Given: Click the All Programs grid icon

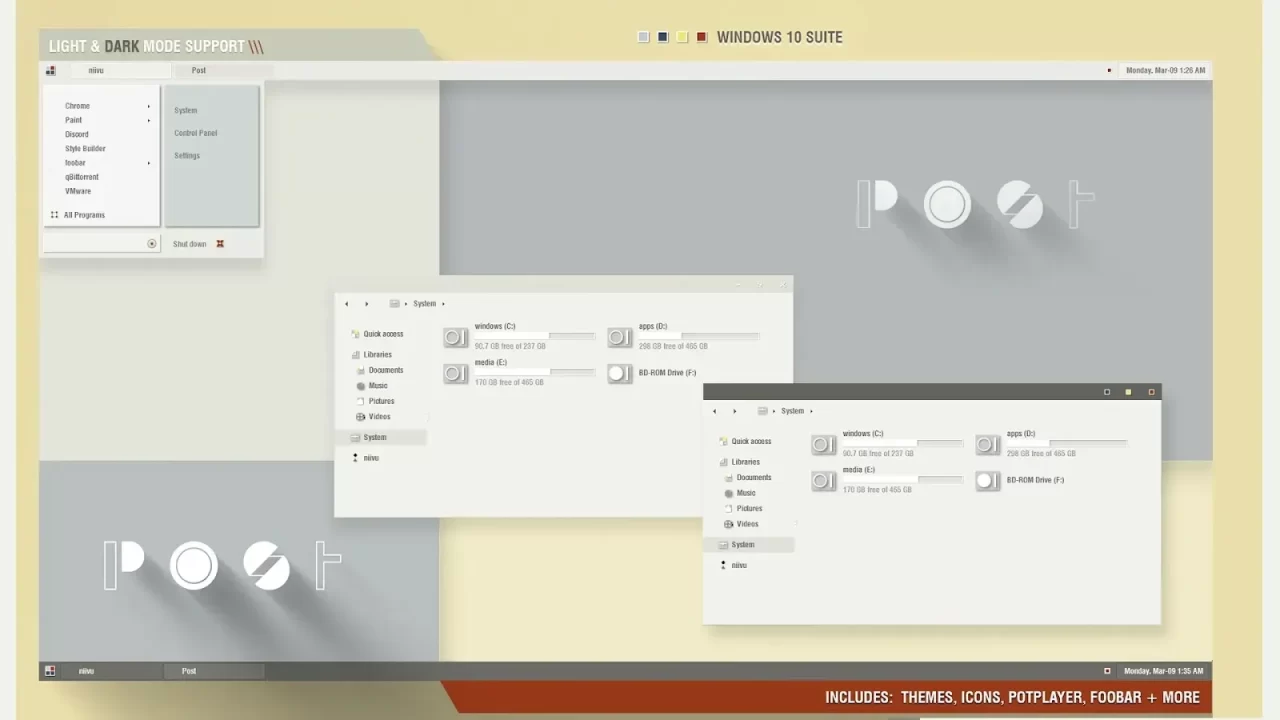Looking at the screenshot, I should [54, 215].
